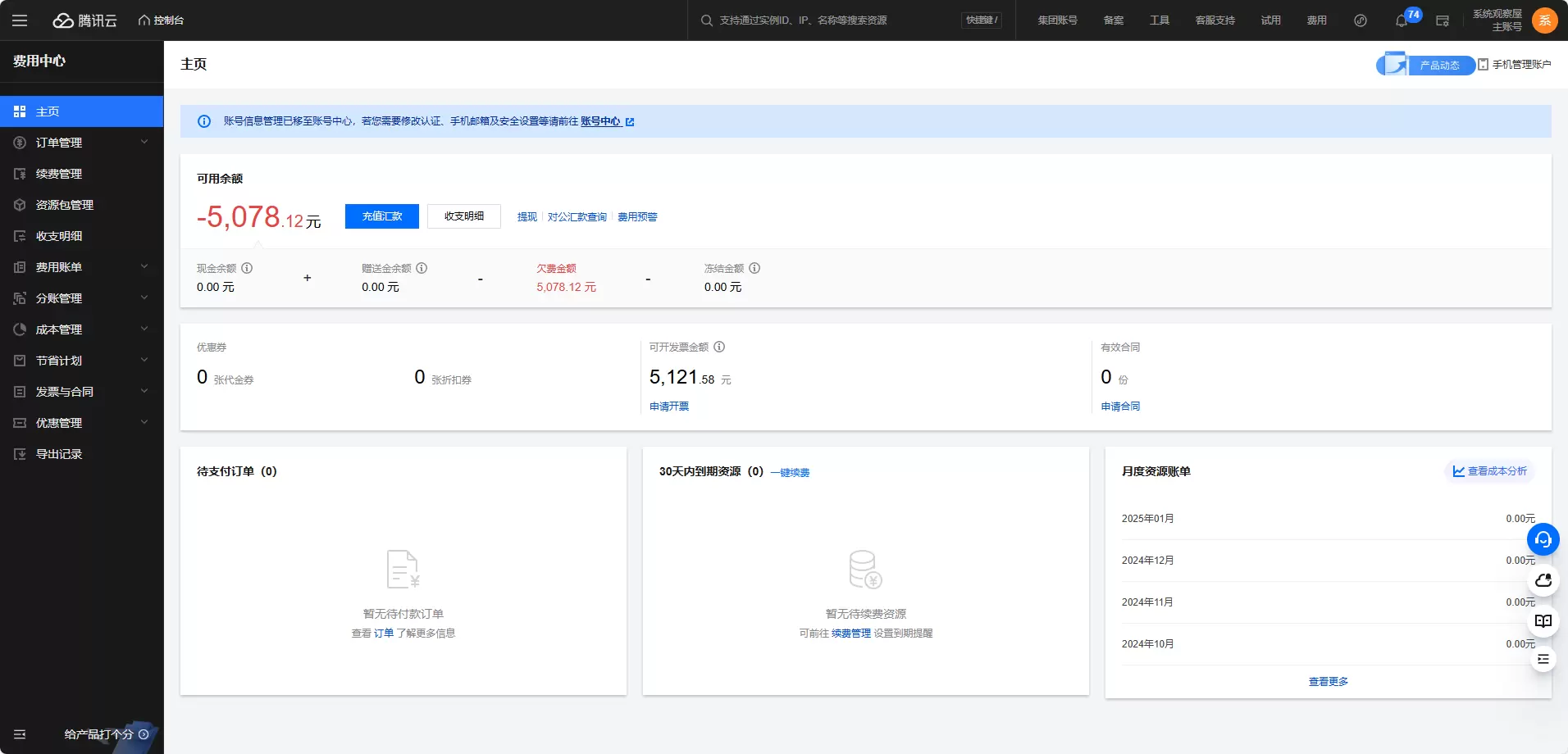Collapse the sidebar using the bottom-left icon
This screenshot has height=754, width=1568.
tap(20, 734)
